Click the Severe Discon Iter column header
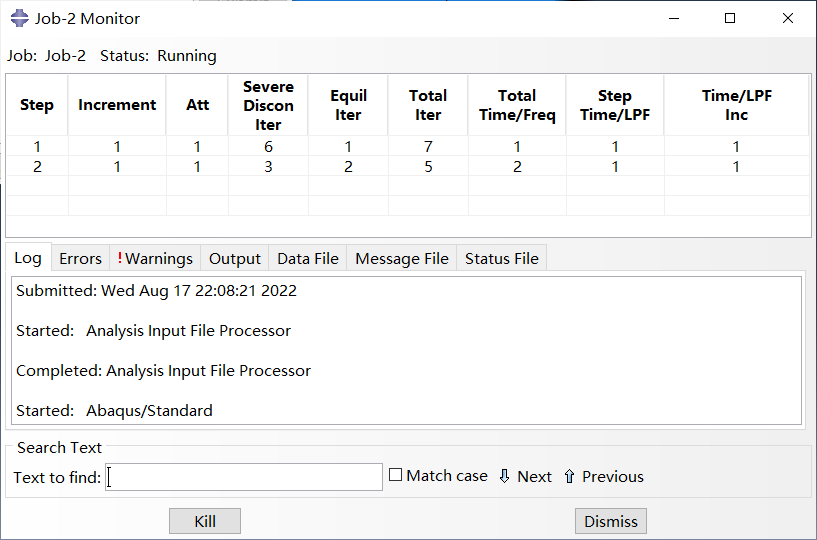The height and width of the screenshot is (540, 817). [268, 105]
